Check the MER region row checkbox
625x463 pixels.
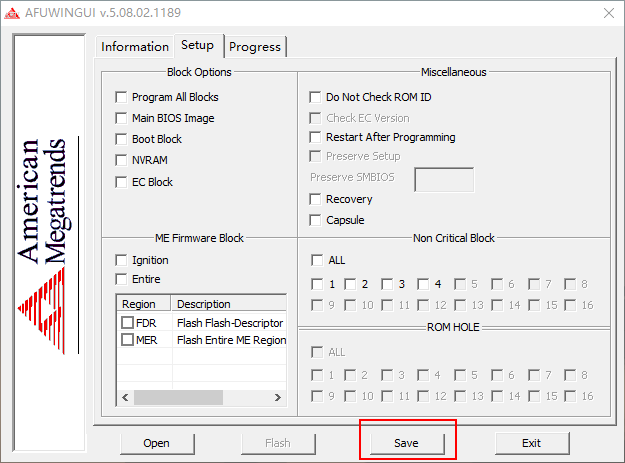[x=128, y=340]
